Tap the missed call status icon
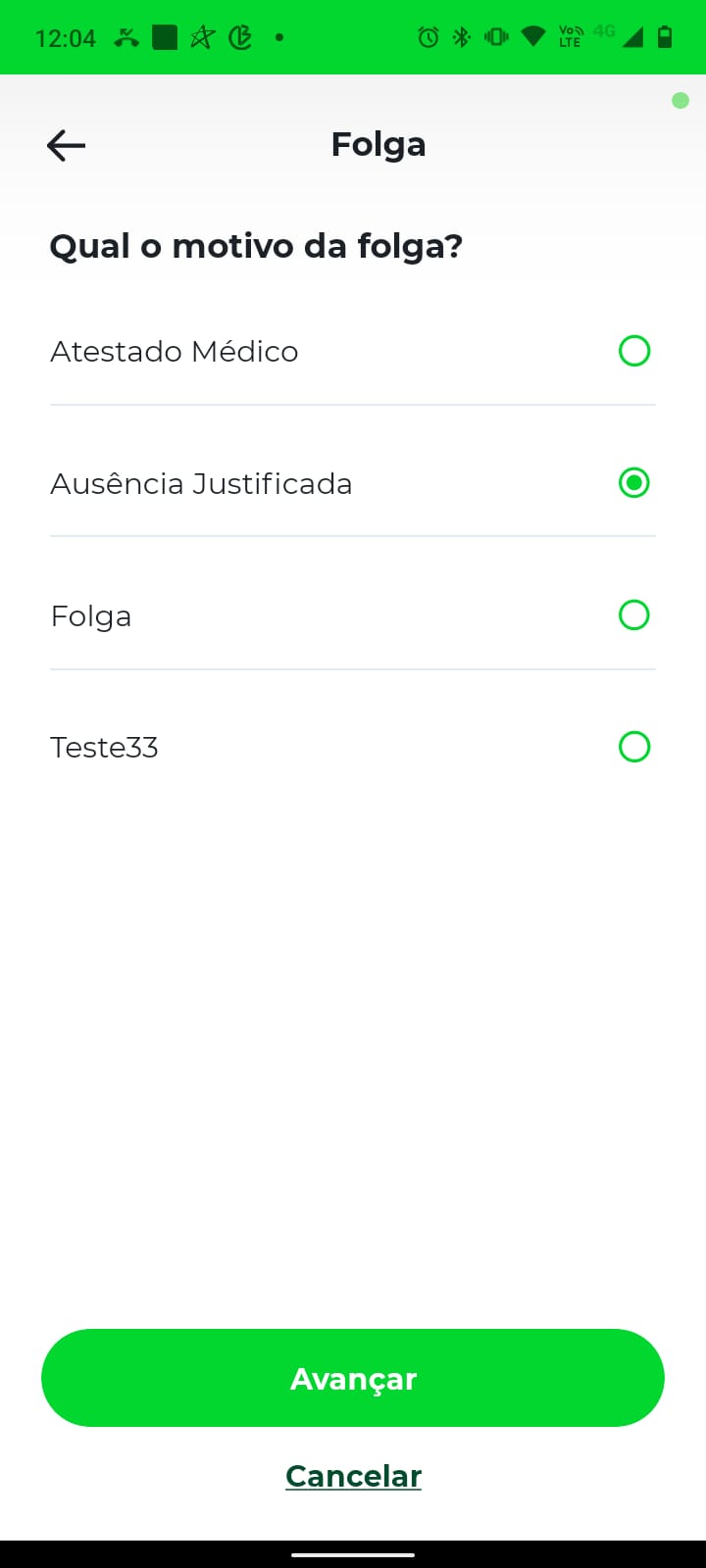The image size is (706, 1568). coord(126,38)
